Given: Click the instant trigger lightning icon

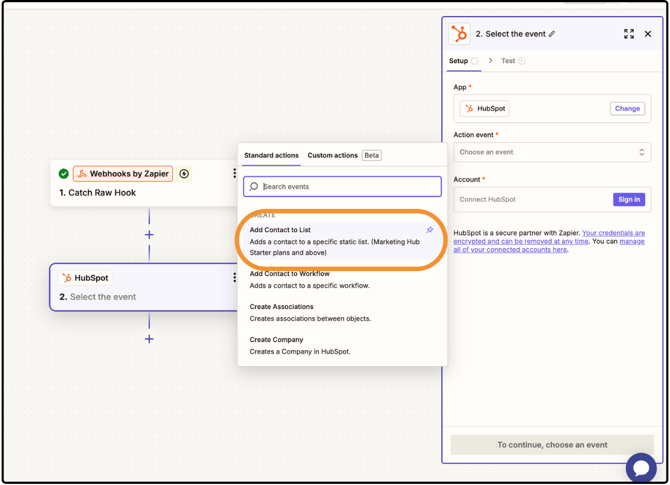Looking at the screenshot, I should (x=184, y=173).
